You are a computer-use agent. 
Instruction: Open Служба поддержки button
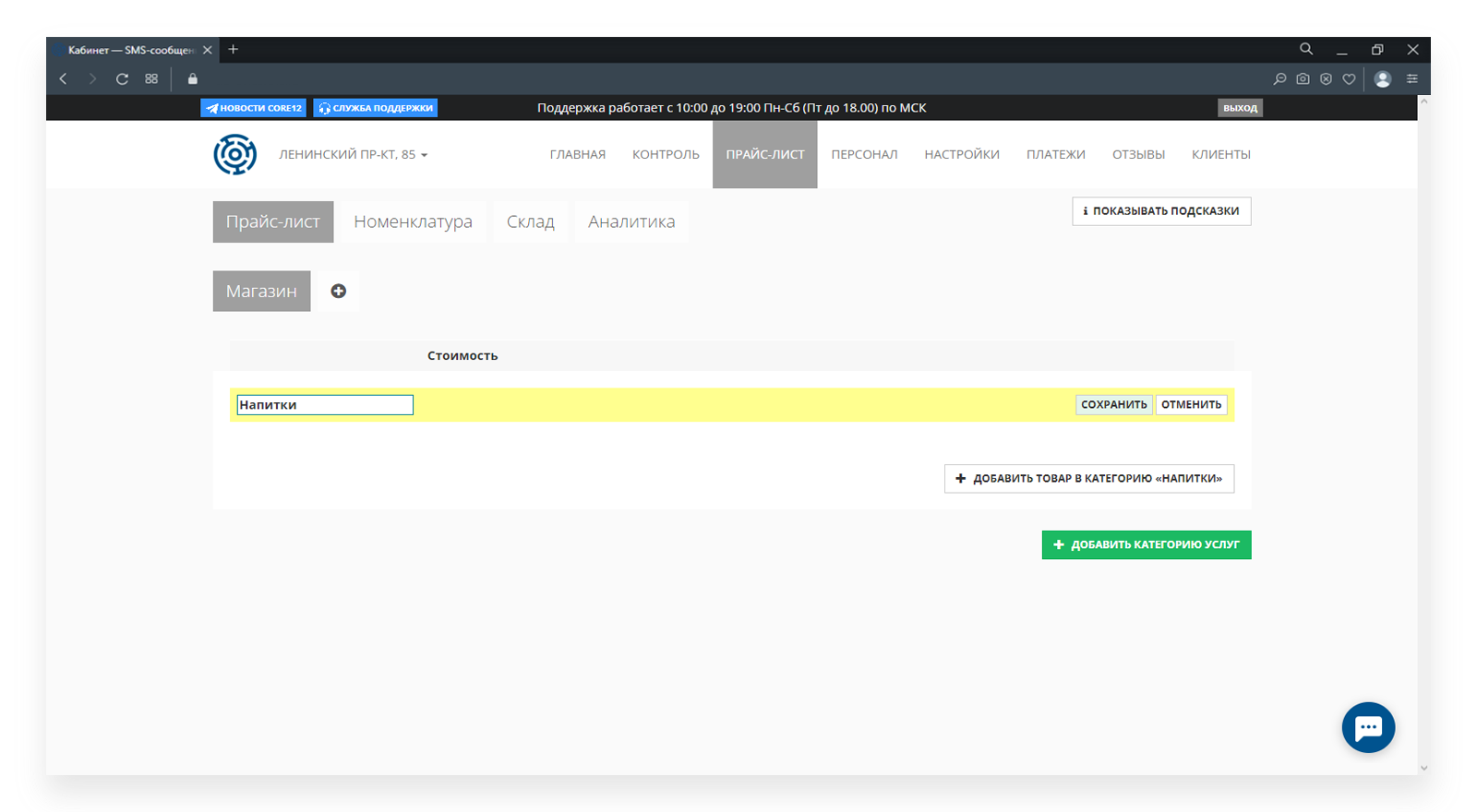coord(376,108)
